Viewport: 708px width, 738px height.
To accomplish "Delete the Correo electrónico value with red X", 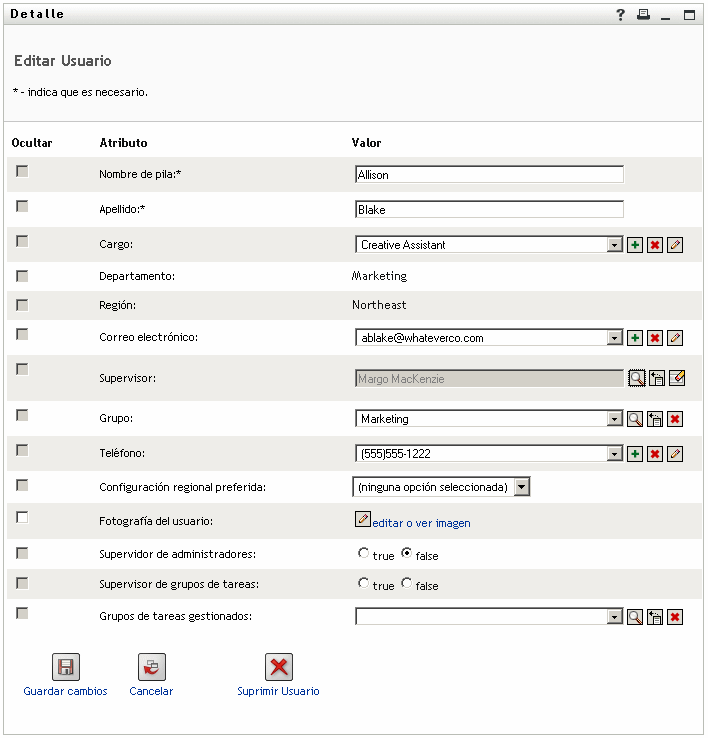I will click(x=655, y=338).
